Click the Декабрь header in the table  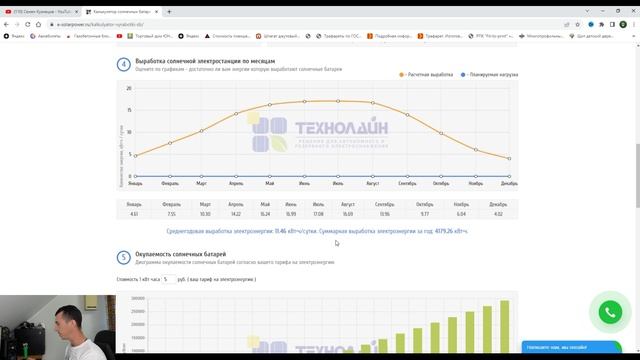[x=498, y=204]
